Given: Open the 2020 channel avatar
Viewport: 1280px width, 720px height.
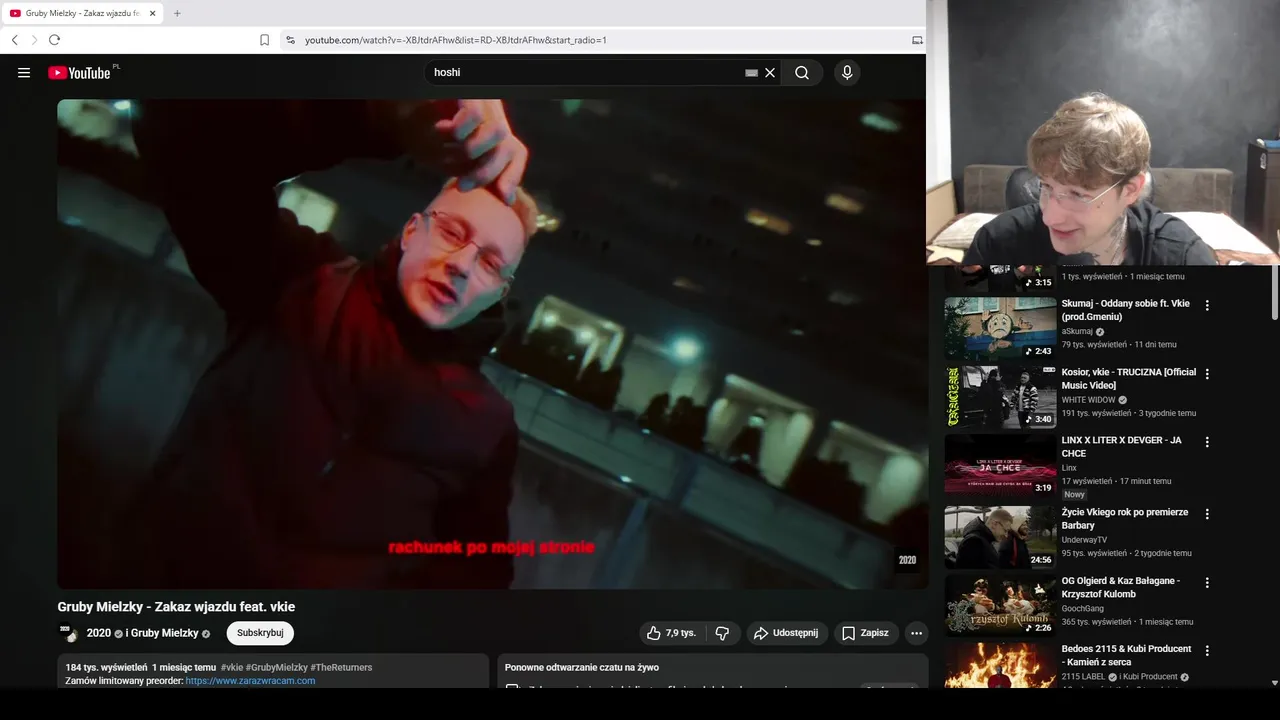Looking at the screenshot, I should [x=68, y=633].
